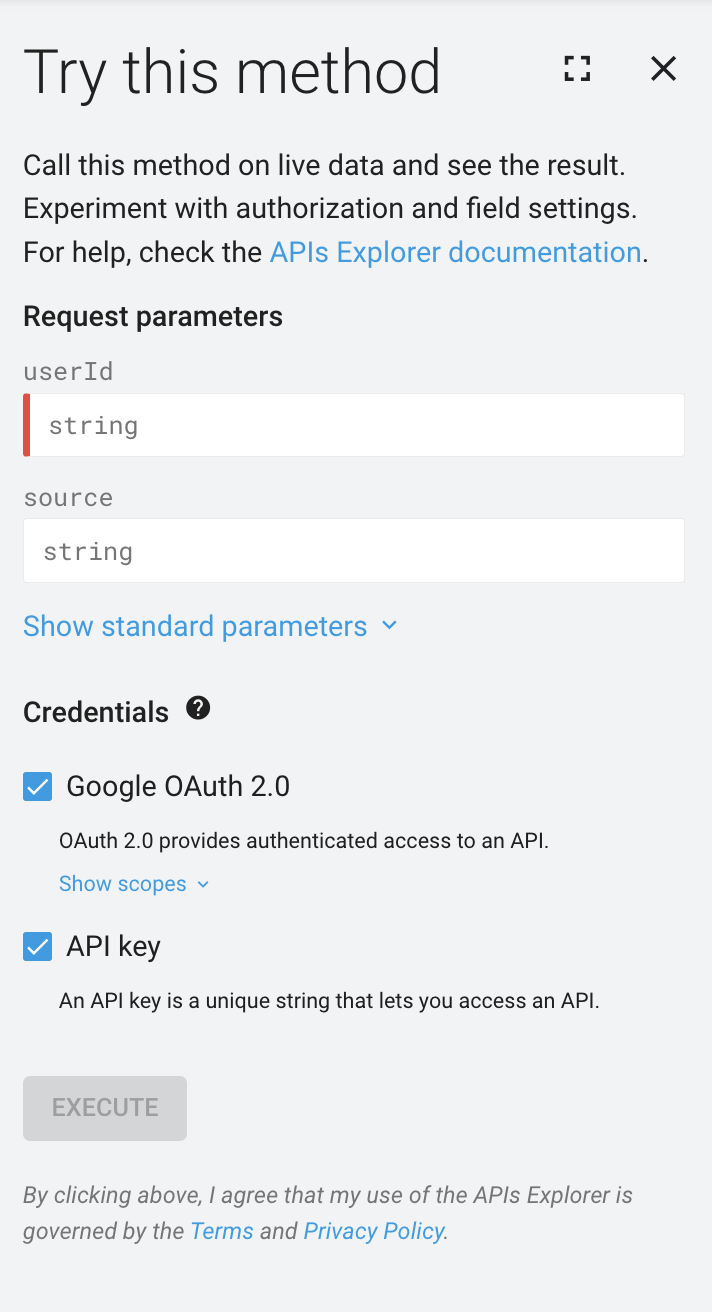712x1312 pixels.
Task: Toggle the API key option via its label
Action: point(113,946)
